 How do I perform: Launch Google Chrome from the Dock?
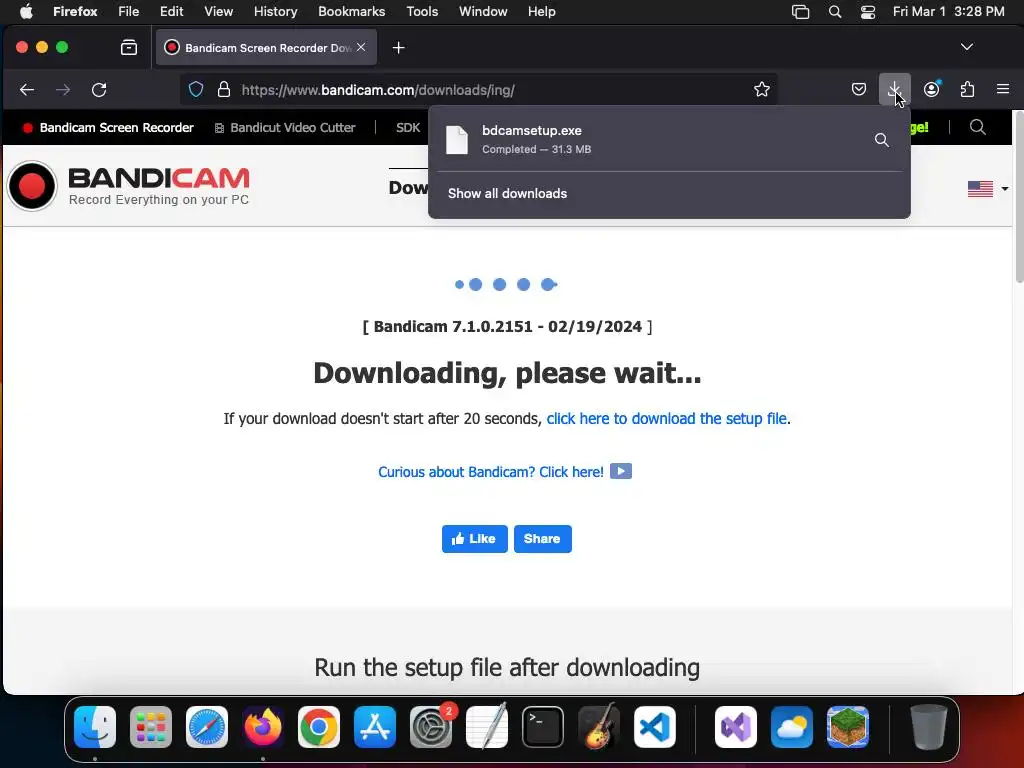coord(319,727)
